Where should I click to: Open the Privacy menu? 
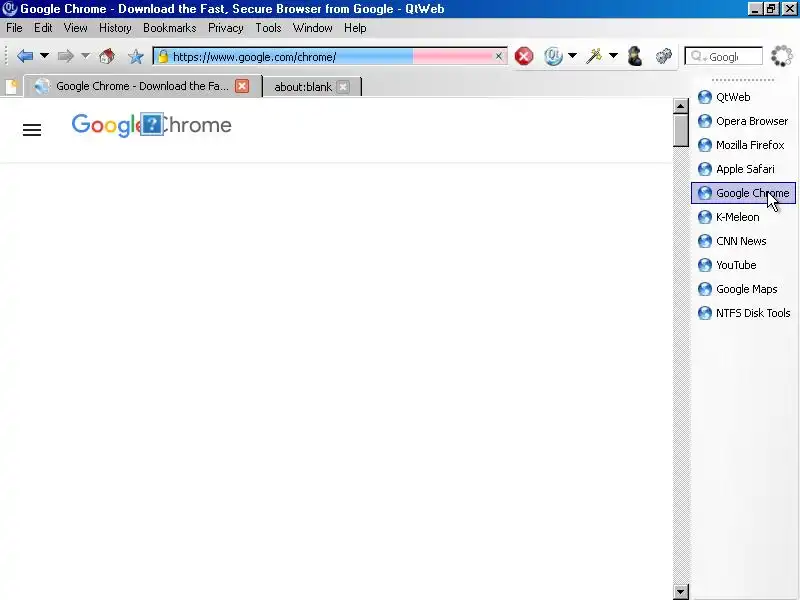click(x=226, y=28)
